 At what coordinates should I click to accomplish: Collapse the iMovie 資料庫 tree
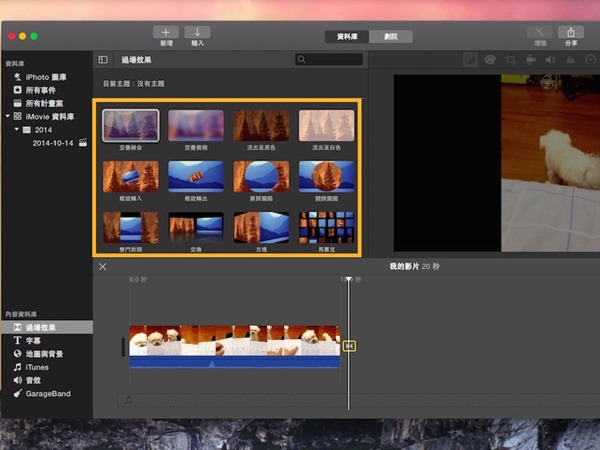pos(7,116)
